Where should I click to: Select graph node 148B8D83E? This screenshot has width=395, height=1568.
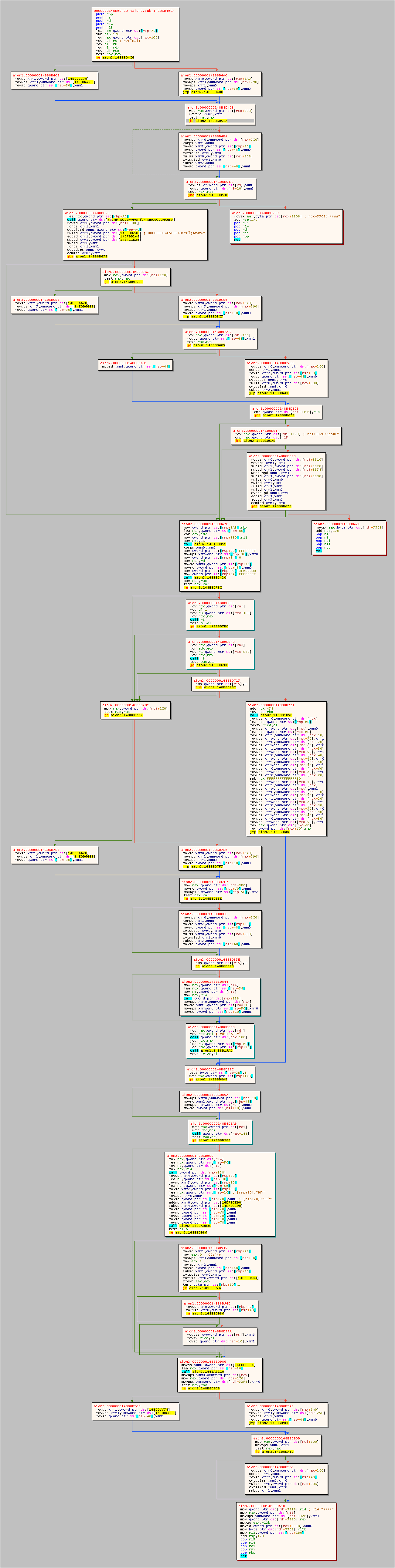point(220,962)
